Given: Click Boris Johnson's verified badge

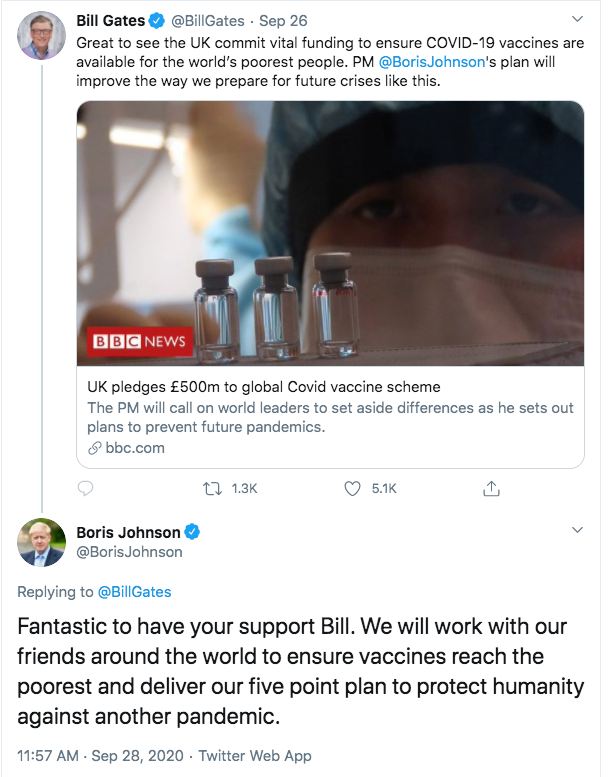Looking at the screenshot, I should coord(191,532).
